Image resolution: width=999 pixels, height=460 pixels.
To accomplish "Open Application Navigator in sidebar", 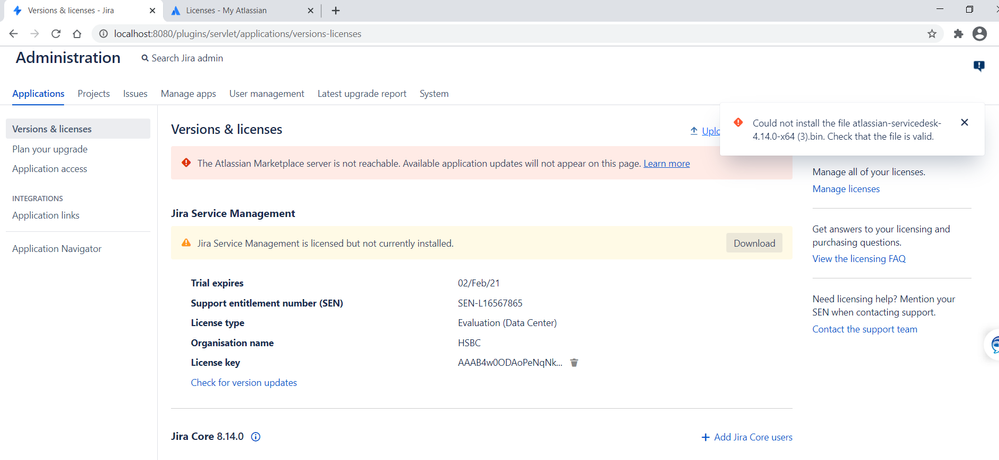I will click(x=57, y=248).
